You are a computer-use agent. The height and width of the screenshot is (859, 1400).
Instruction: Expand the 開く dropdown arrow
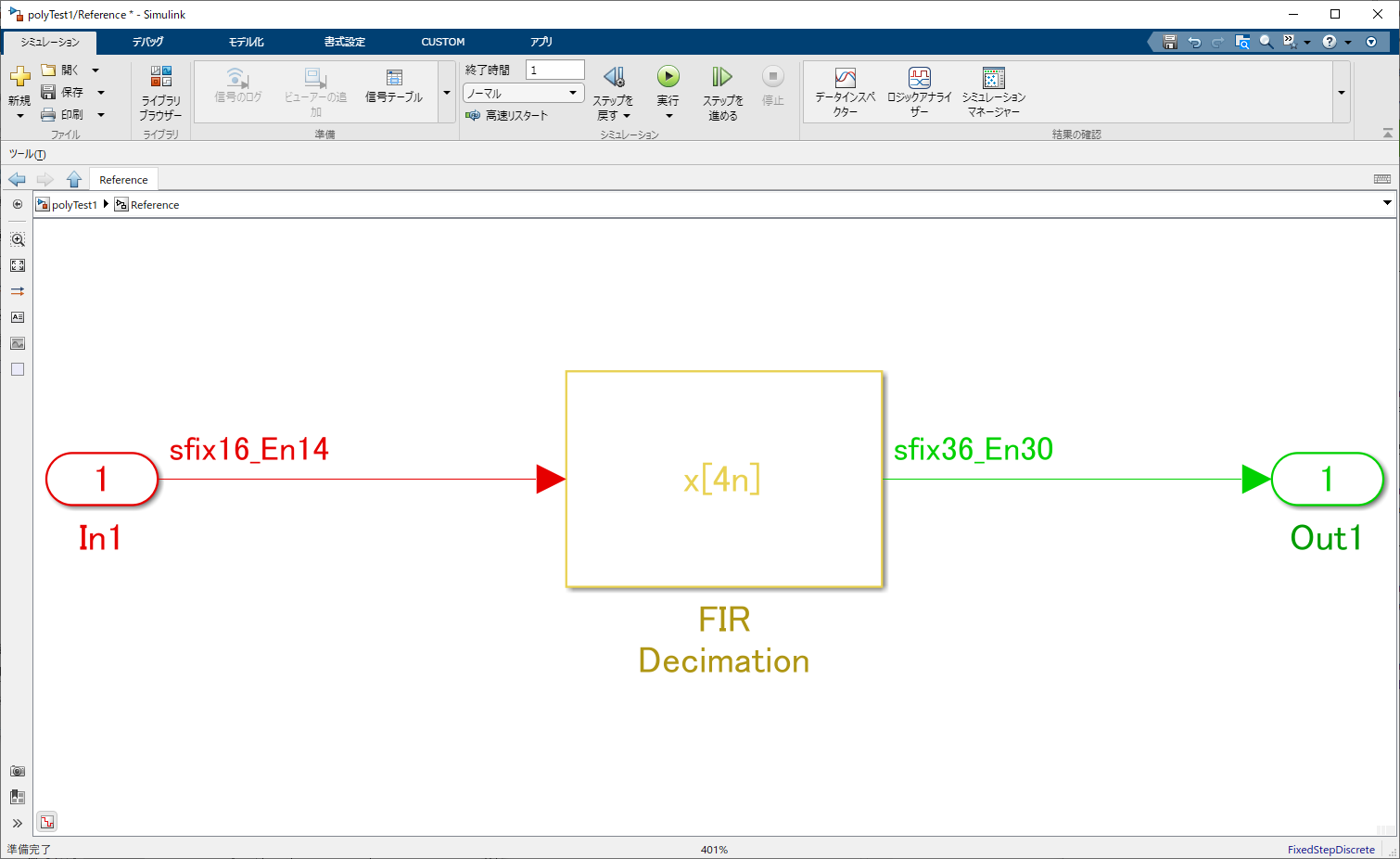[x=95, y=71]
